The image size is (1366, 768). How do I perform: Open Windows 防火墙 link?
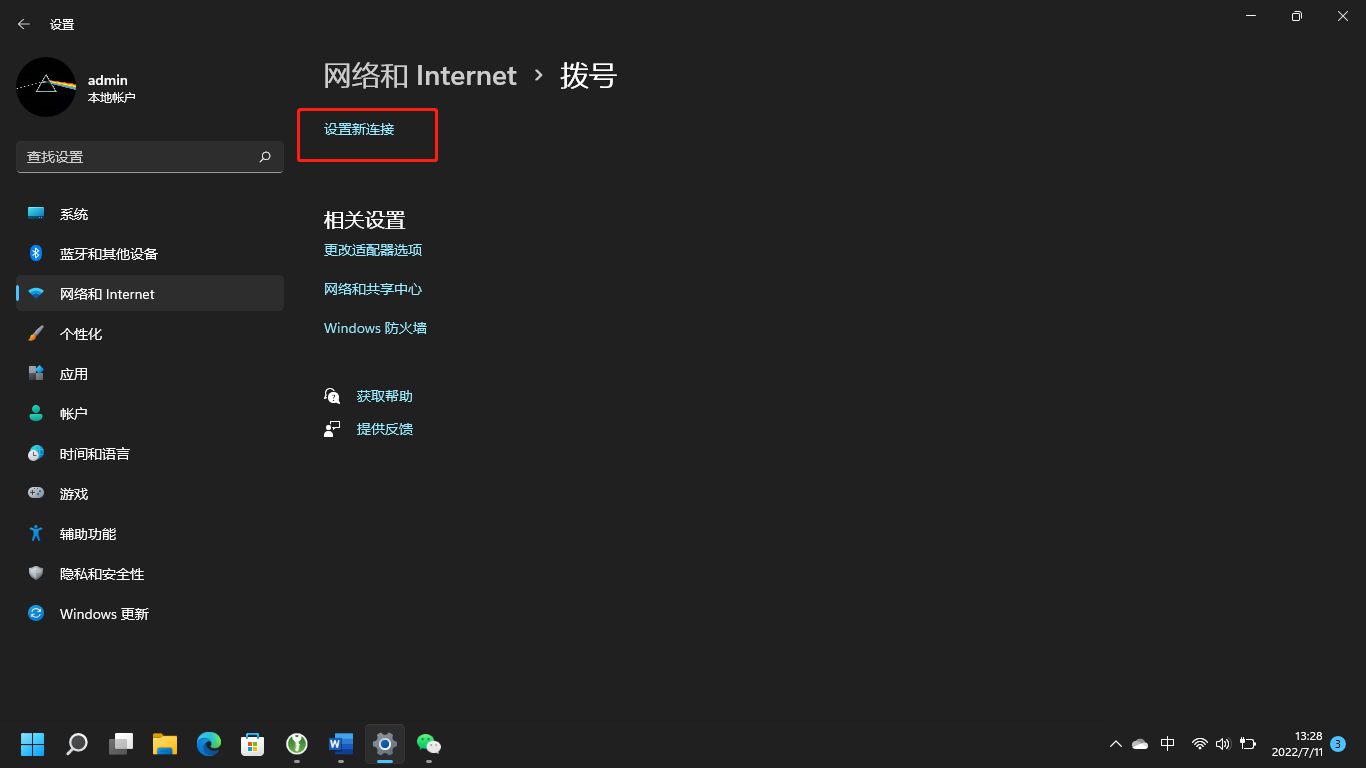pyautogui.click(x=375, y=328)
